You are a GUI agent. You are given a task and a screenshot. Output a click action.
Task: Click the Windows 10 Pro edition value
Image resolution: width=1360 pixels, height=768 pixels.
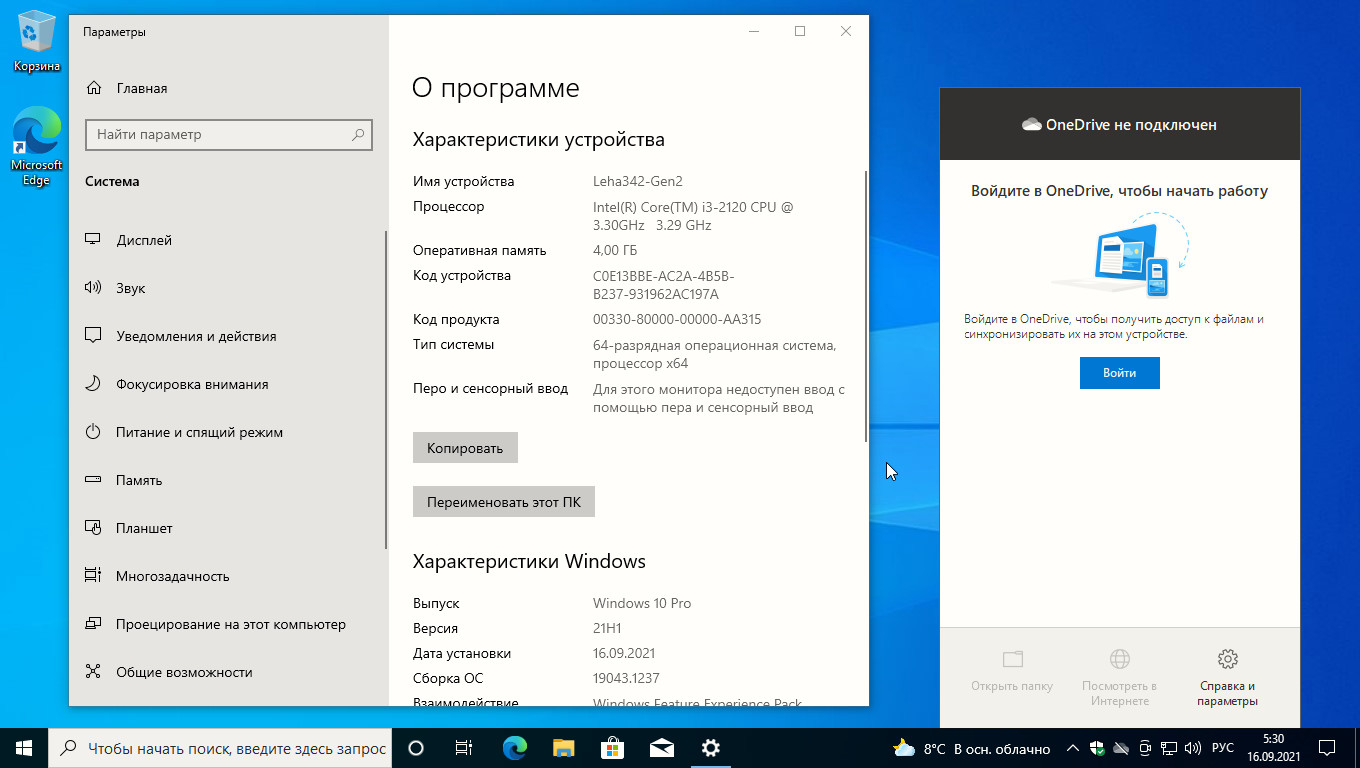tap(642, 603)
